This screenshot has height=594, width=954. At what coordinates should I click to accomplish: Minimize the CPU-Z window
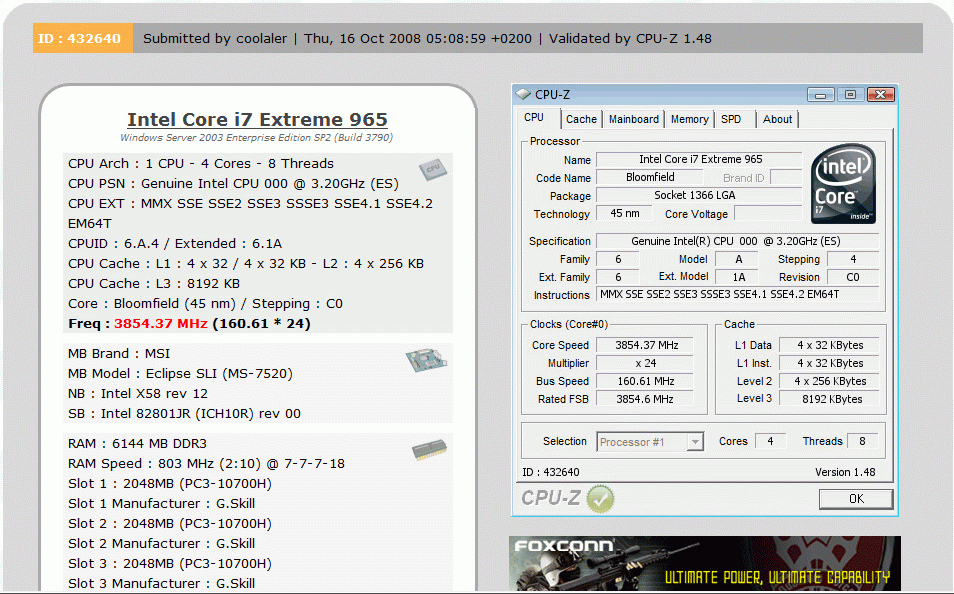(x=820, y=95)
